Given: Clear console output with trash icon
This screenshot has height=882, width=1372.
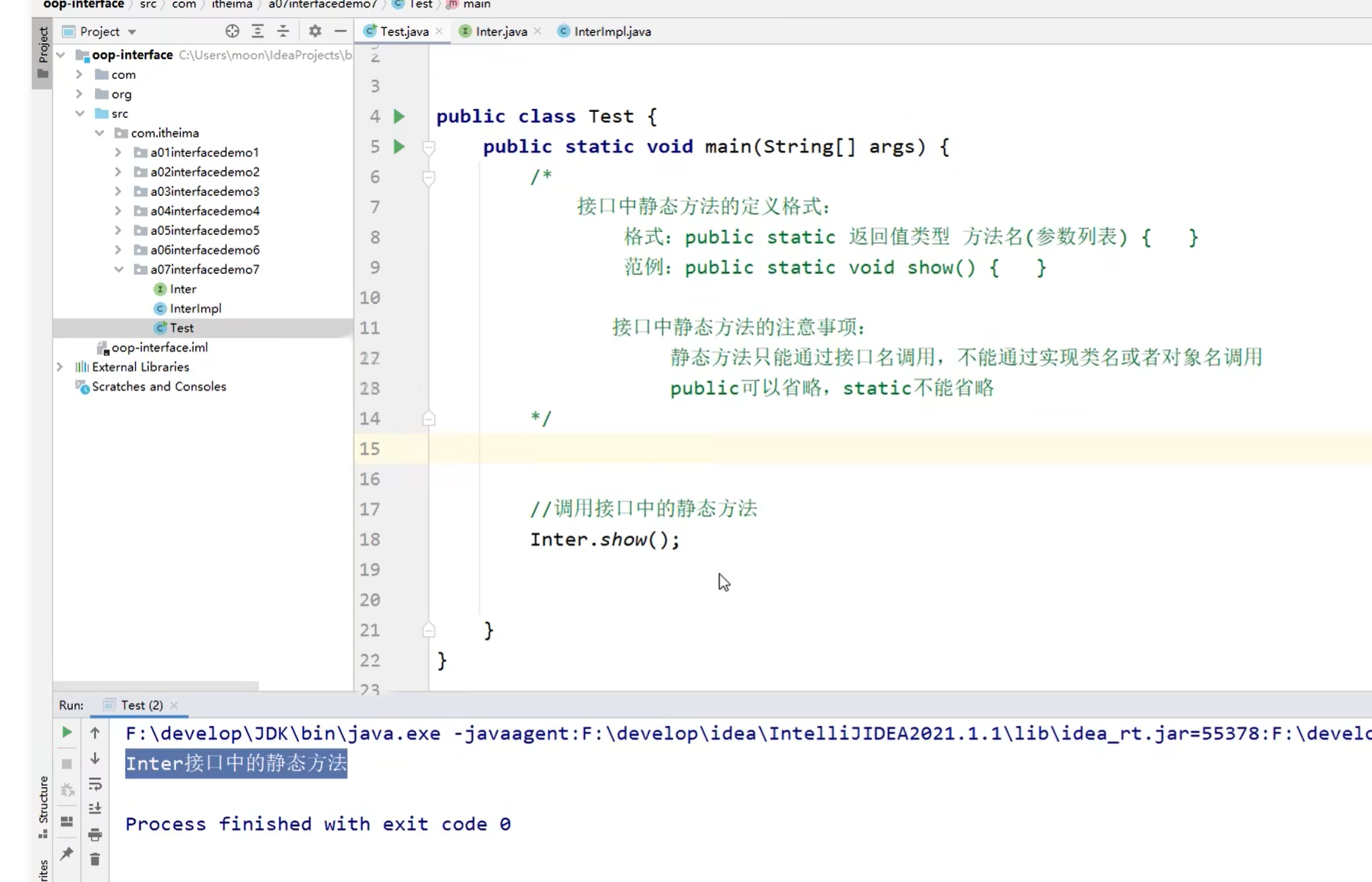Looking at the screenshot, I should (x=95, y=859).
